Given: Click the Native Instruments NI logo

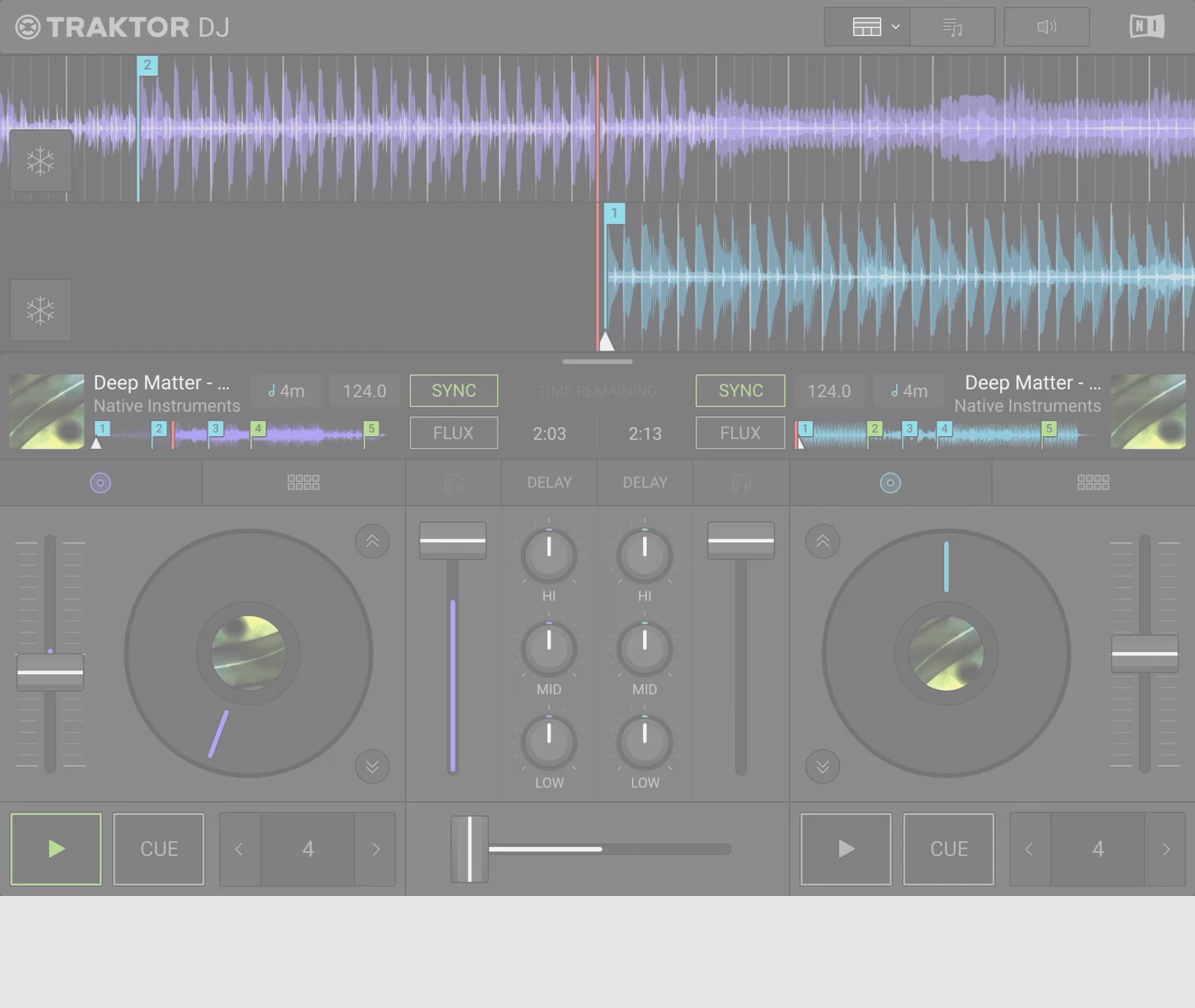Looking at the screenshot, I should coord(1147,27).
